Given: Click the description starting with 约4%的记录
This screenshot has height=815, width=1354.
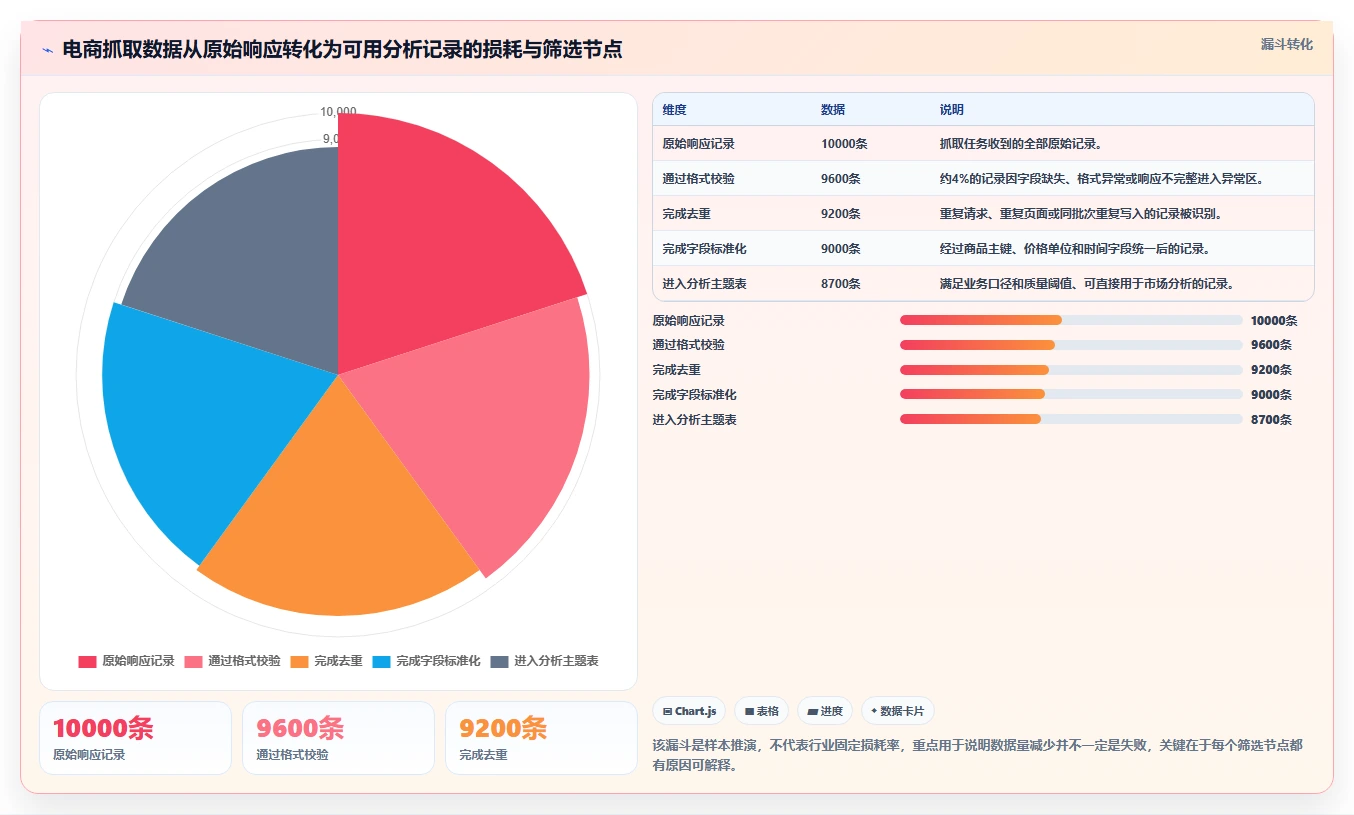Looking at the screenshot, I should 1101,179.
